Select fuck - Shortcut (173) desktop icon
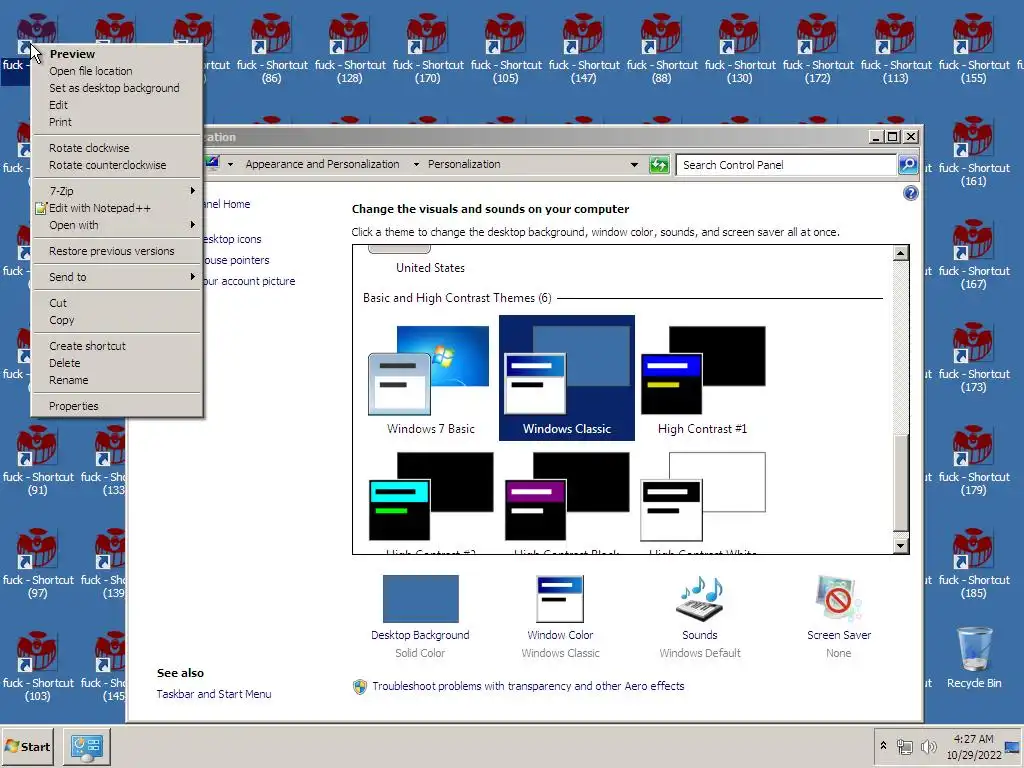1024x768 pixels. coord(974,359)
